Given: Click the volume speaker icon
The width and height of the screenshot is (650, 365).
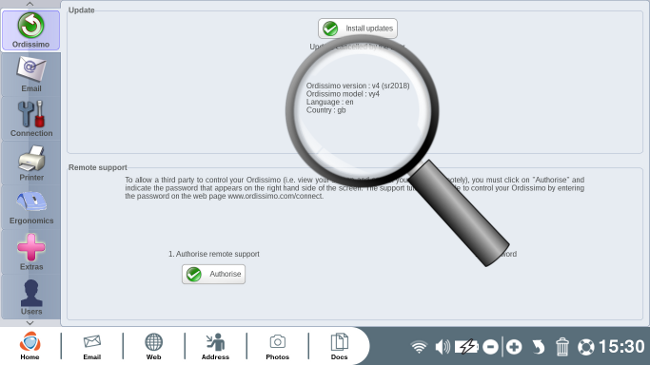Looking at the screenshot, I should point(442,346).
